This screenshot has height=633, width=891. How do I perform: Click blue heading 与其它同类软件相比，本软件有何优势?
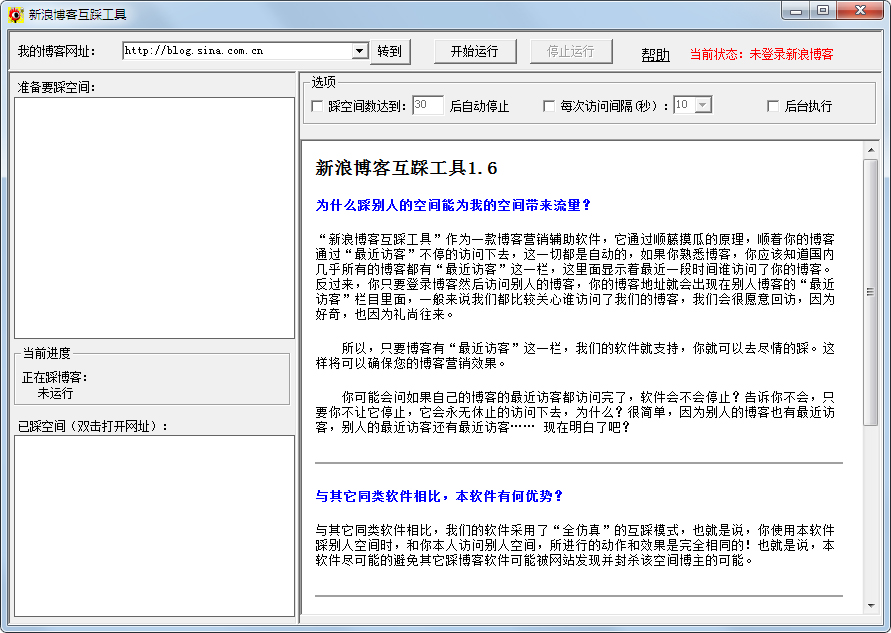tap(439, 497)
